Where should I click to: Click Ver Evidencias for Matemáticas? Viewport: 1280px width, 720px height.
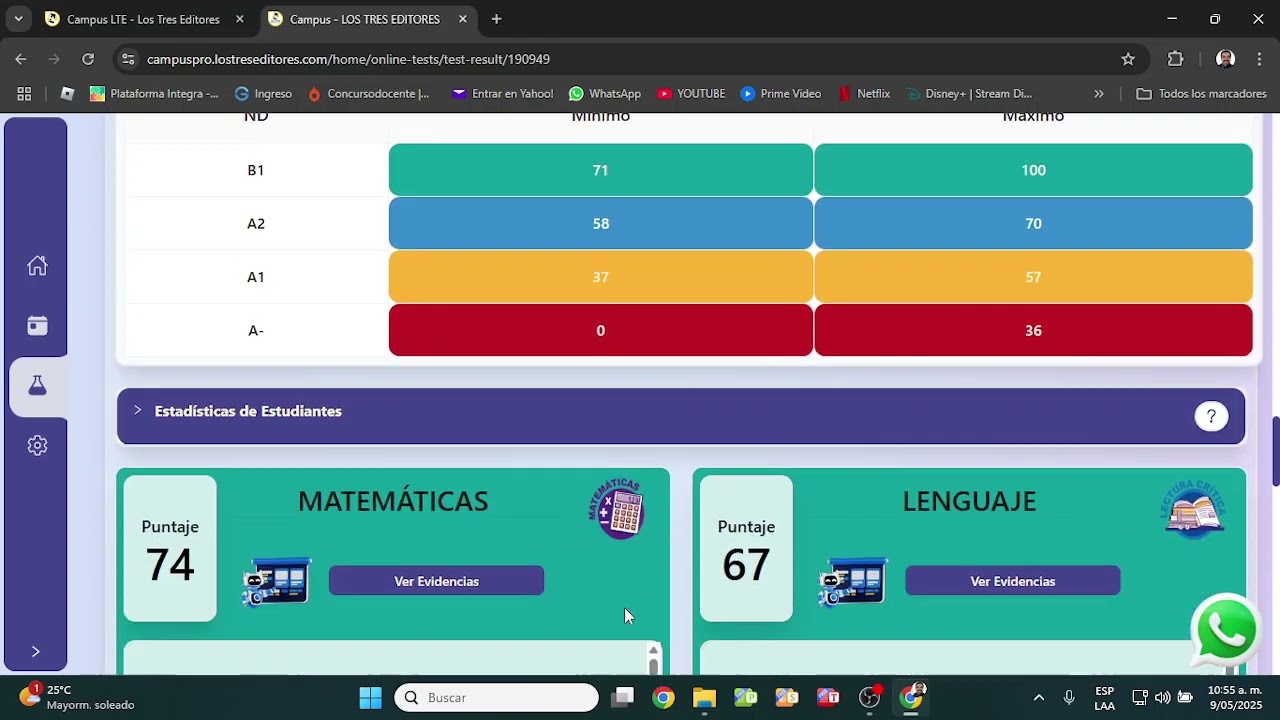pyautogui.click(x=436, y=581)
